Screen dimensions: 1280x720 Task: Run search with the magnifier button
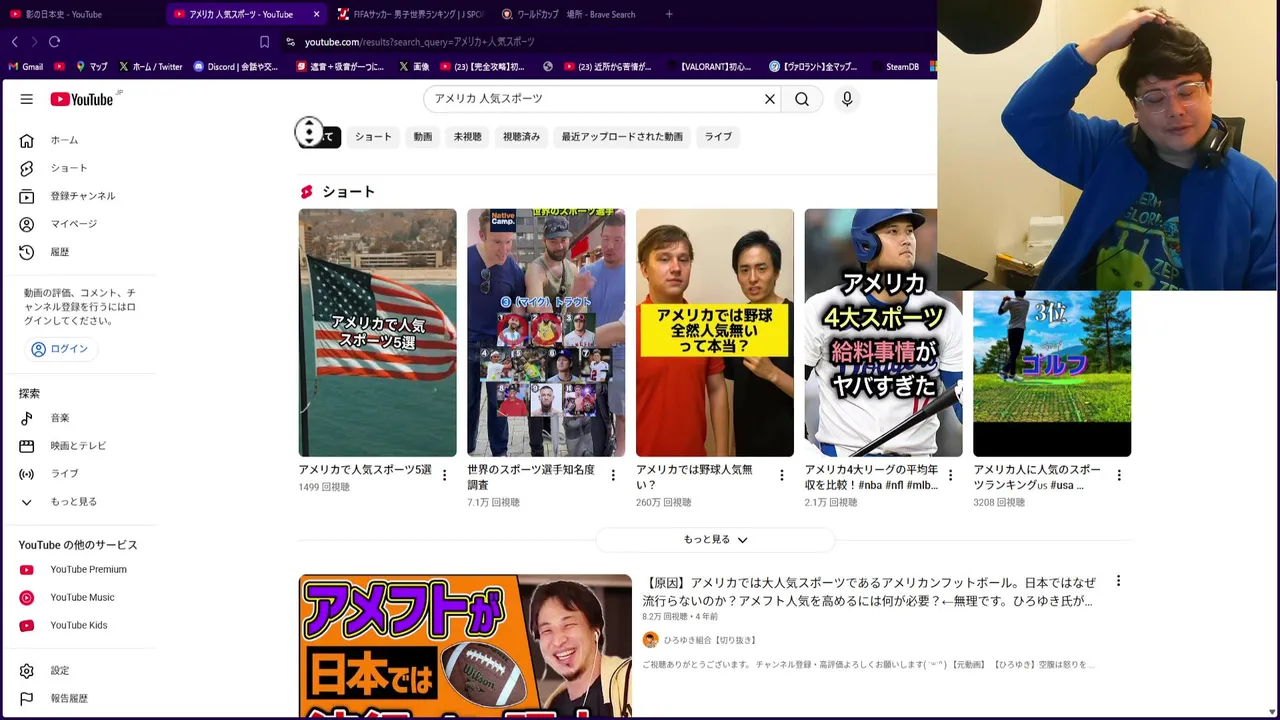(802, 99)
